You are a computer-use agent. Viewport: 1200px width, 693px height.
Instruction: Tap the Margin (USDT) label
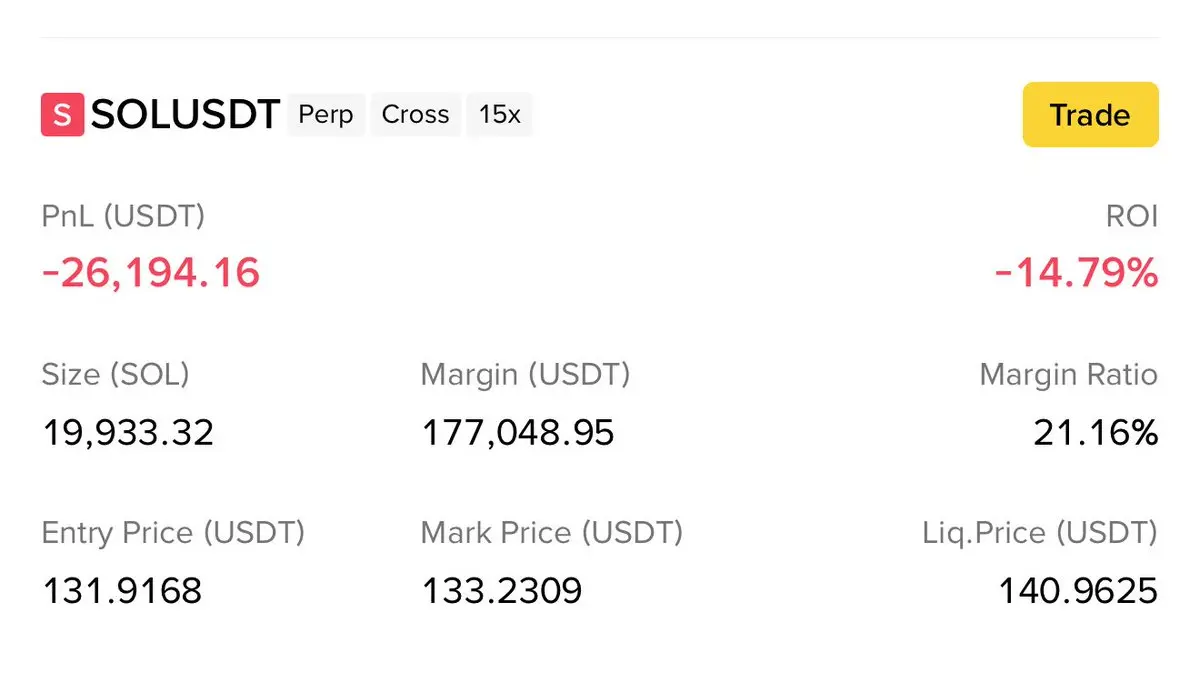525,375
